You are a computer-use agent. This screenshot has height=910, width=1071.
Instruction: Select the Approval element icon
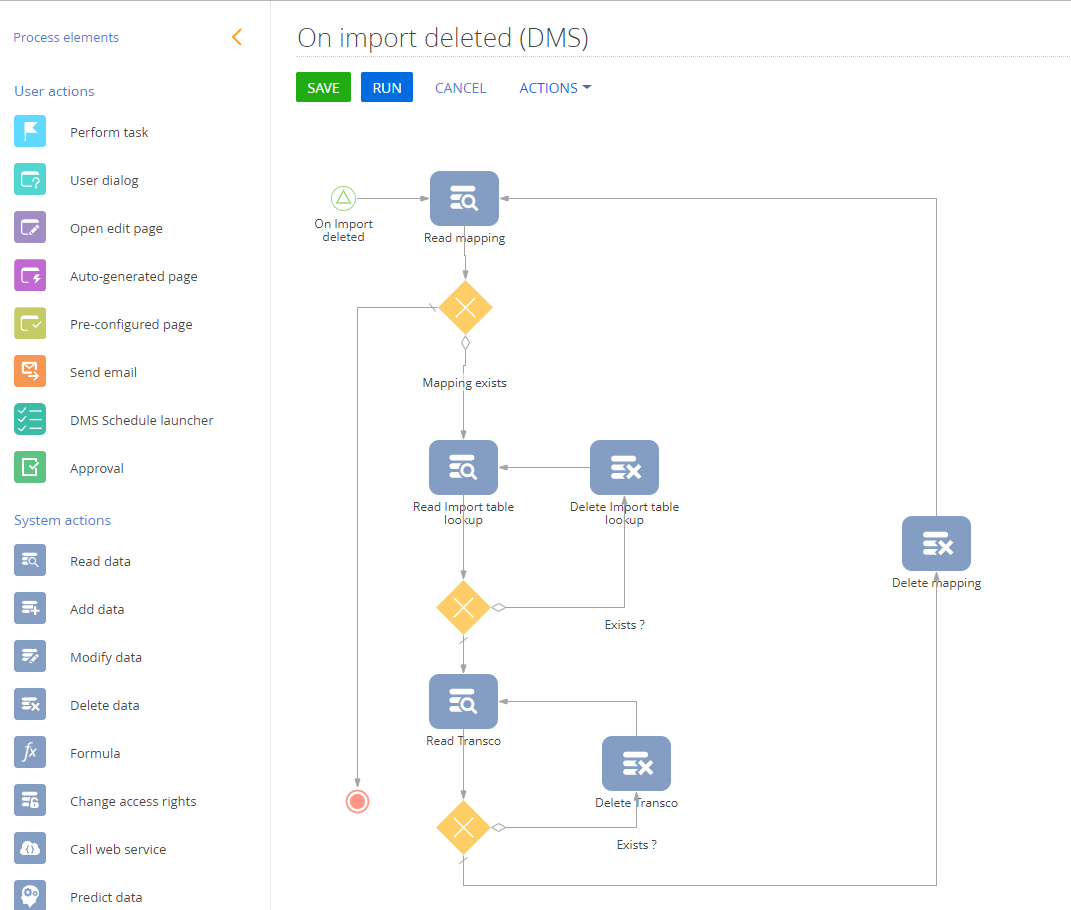(x=29, y=467)
